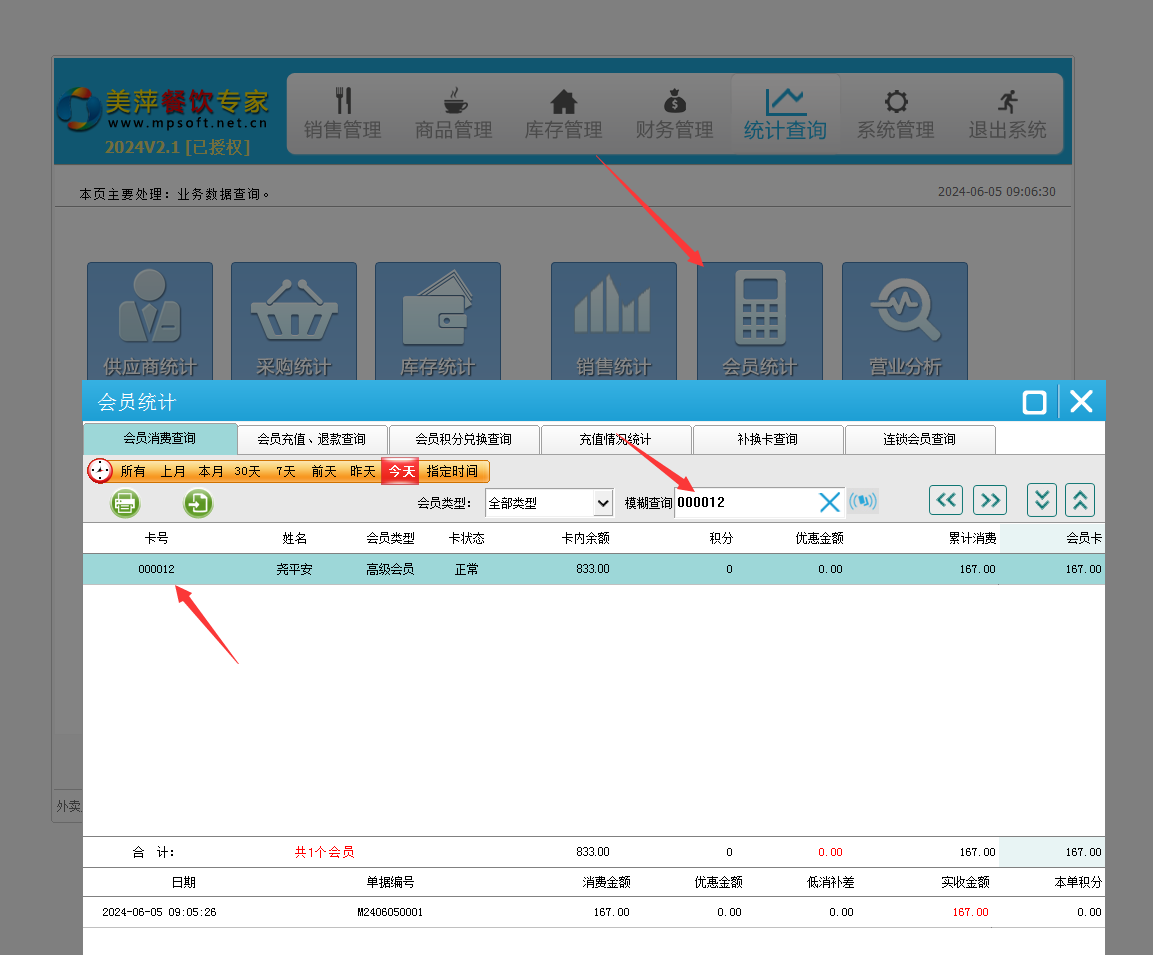1153x955 pixels.
Task: Click the card reader scan icon
Action: tap(863, 502)
